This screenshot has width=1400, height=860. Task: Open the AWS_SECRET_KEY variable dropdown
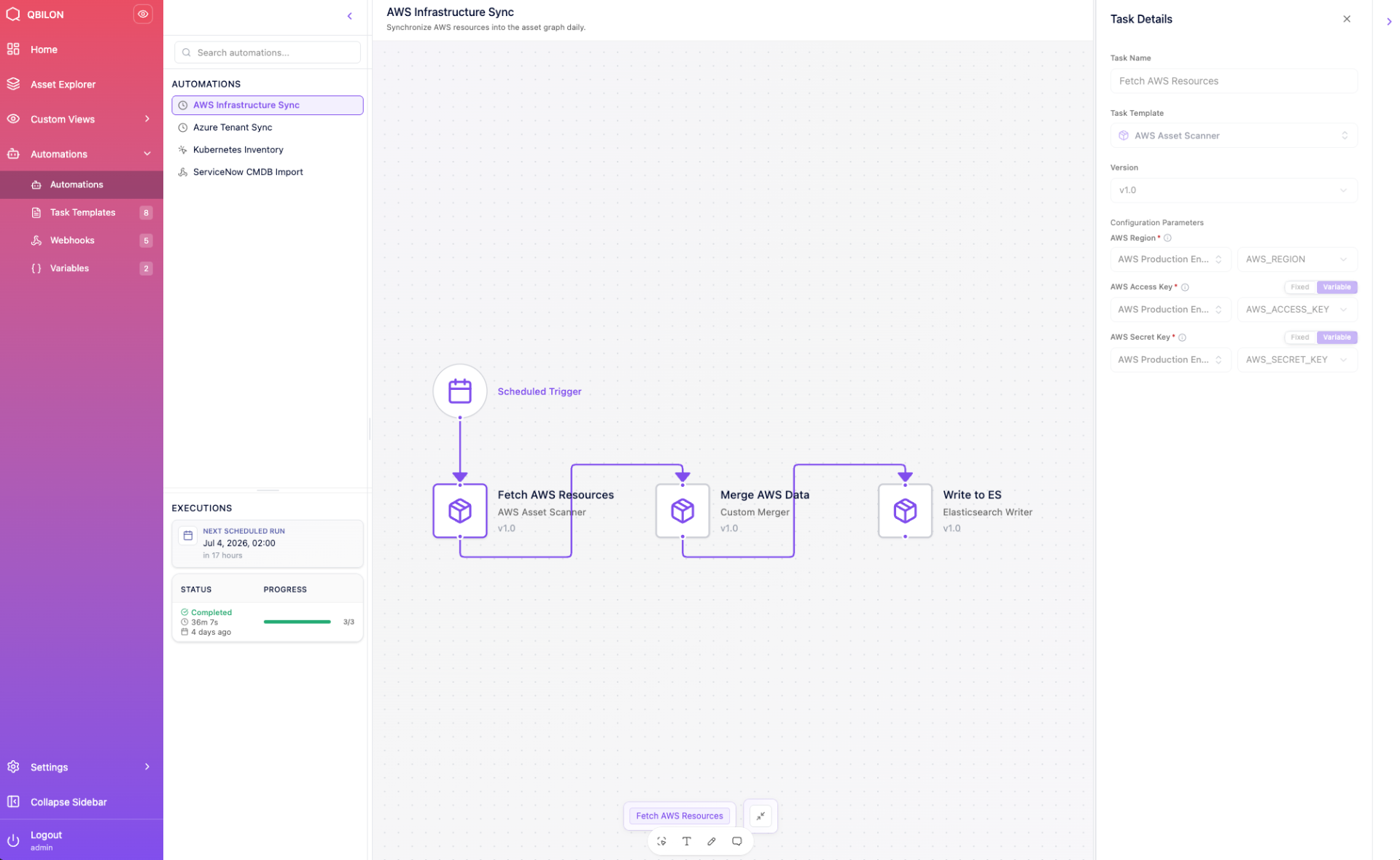[1297, 360]
